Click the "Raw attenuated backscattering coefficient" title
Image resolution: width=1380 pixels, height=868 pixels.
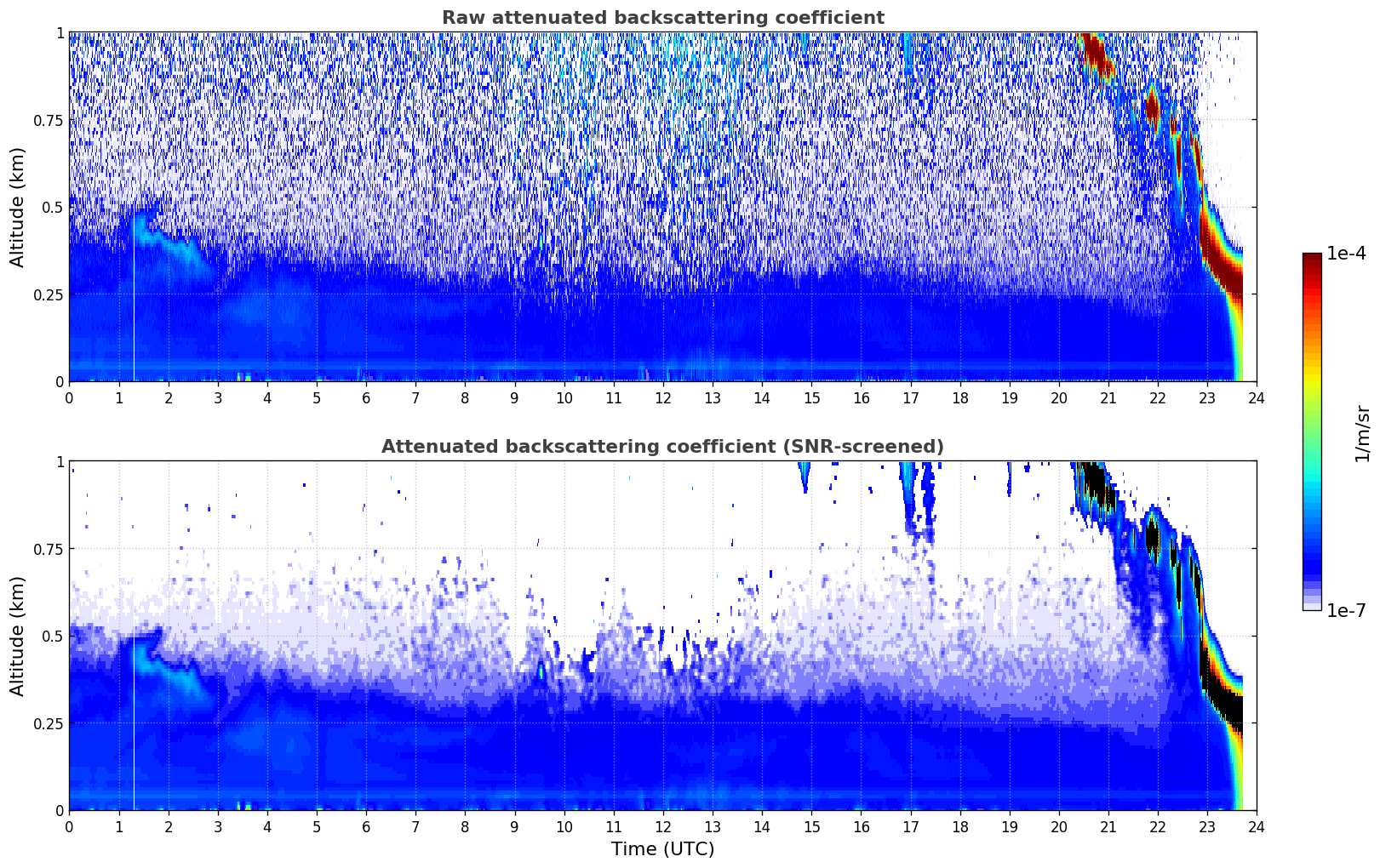[x=662, y=18]
